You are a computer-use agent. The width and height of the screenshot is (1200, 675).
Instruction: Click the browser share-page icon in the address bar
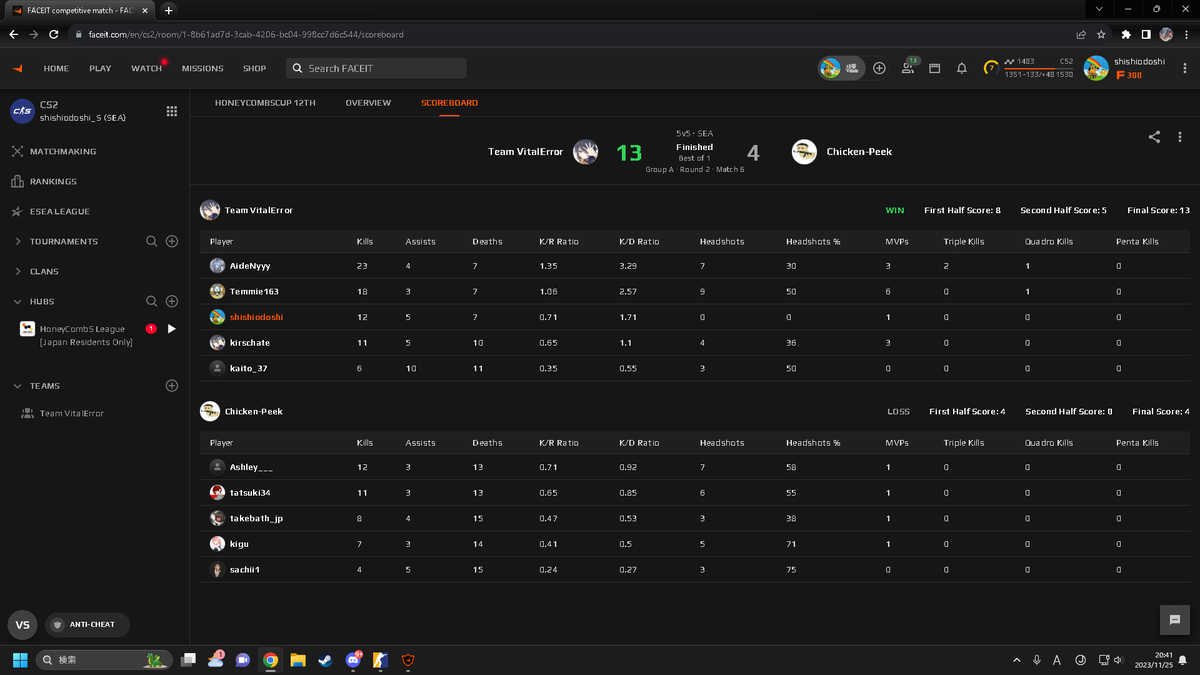(1081, 34)
